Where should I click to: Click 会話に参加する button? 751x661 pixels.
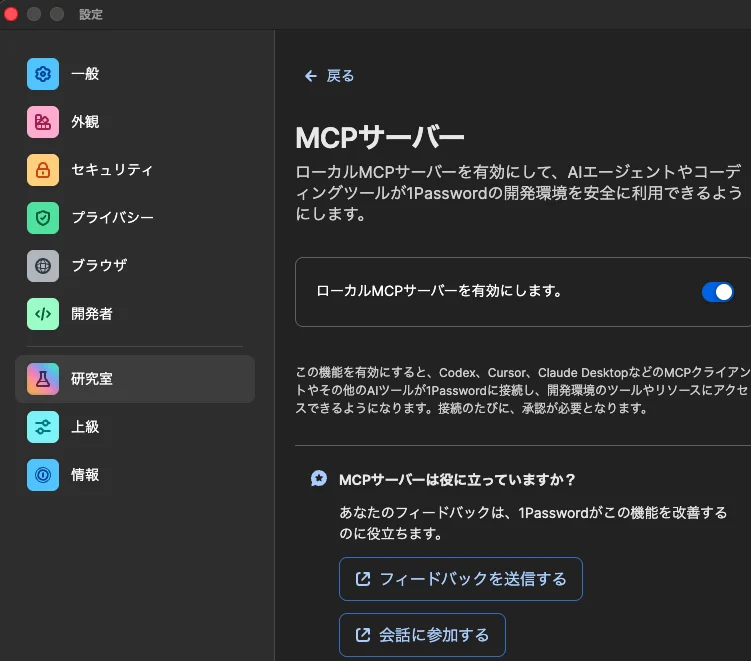point(422,635)
